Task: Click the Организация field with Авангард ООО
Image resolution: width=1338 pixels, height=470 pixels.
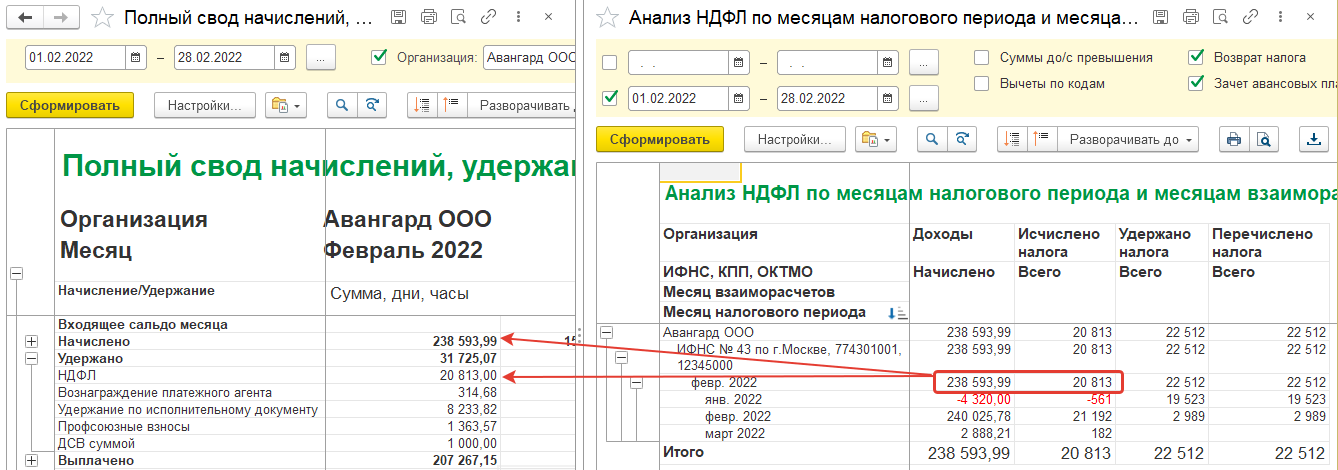Action: [529, 57]
